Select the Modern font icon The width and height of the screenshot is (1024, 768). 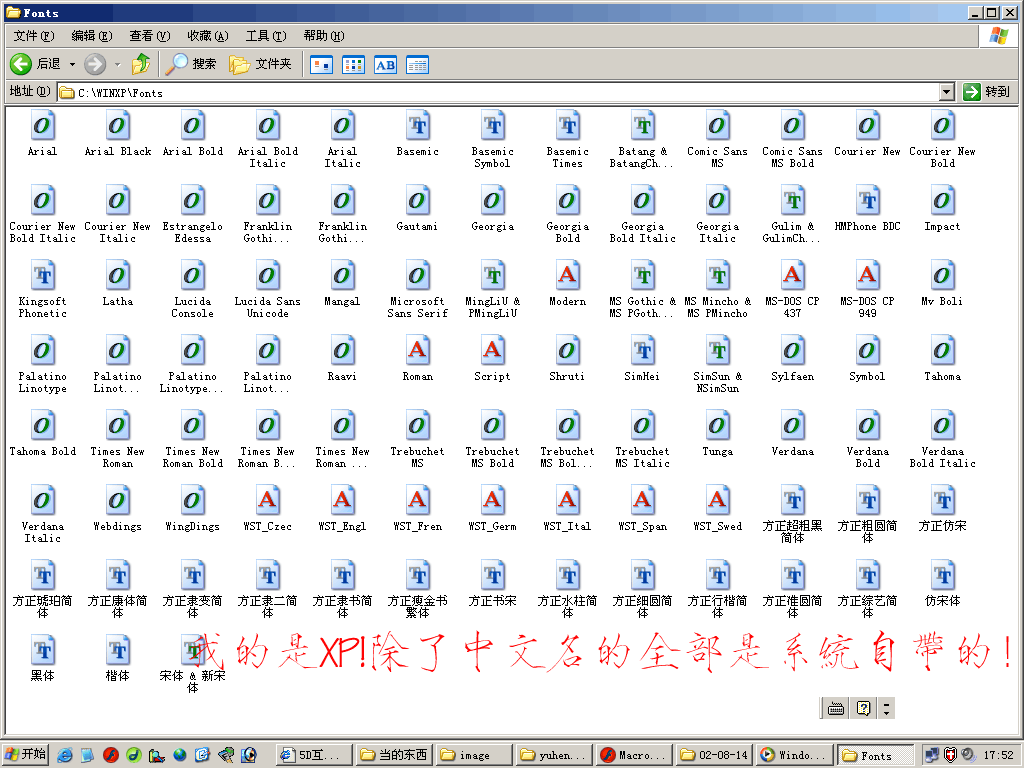click(x=568, y=275)
